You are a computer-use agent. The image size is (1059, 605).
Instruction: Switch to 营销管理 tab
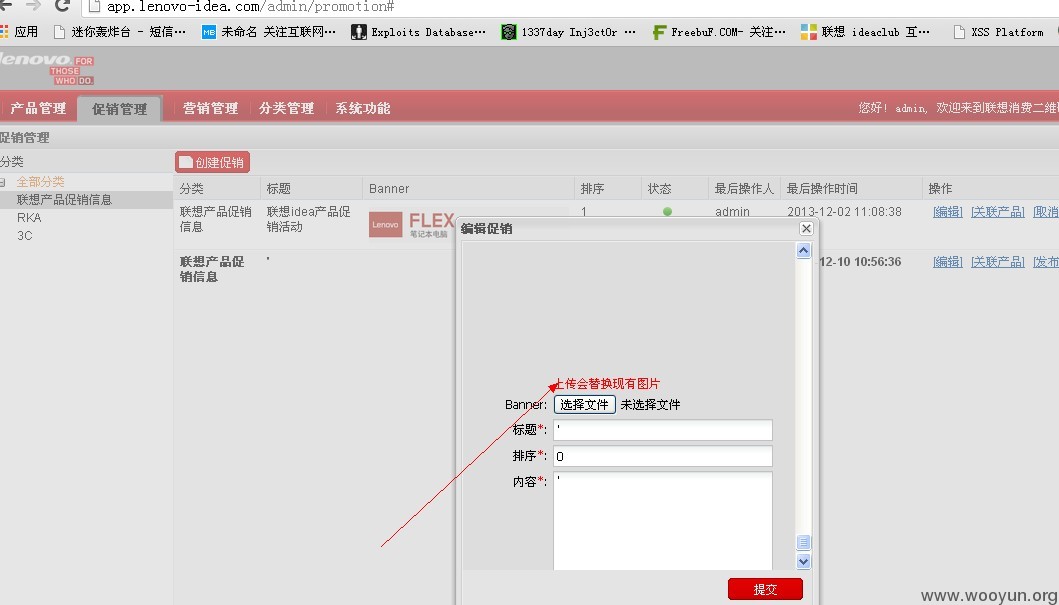[210, 108]
